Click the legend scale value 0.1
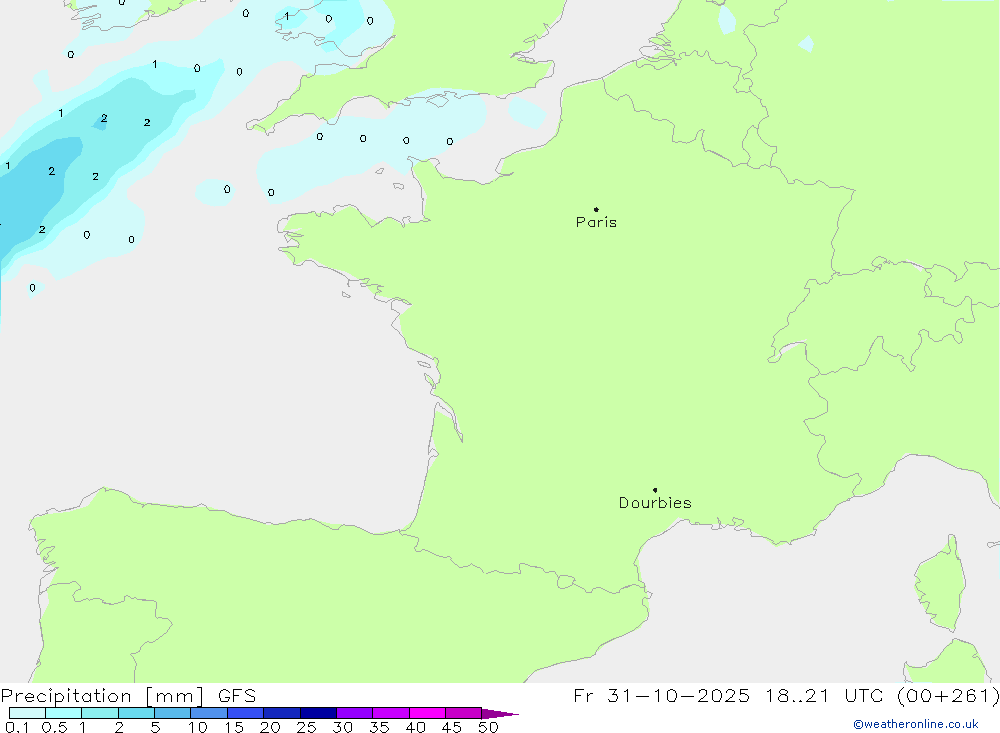The height and width of the screenshot is (733, 1000). tap(17, 727)
